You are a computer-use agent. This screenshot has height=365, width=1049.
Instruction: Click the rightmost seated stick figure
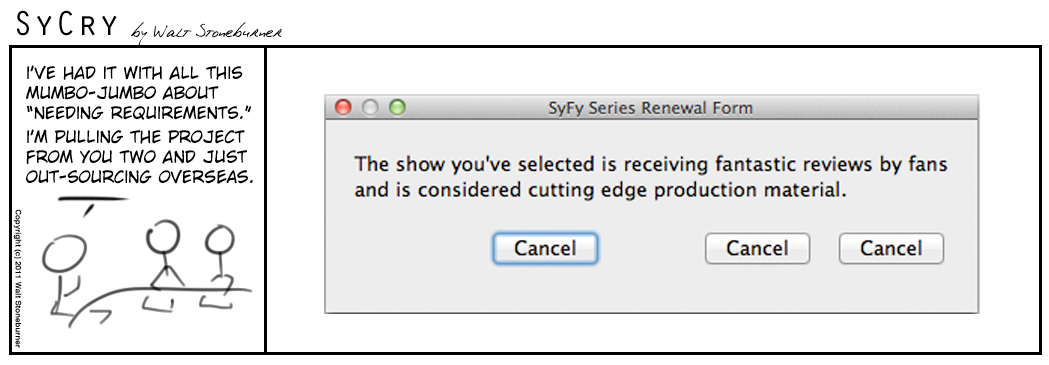(x=218, y=266)
